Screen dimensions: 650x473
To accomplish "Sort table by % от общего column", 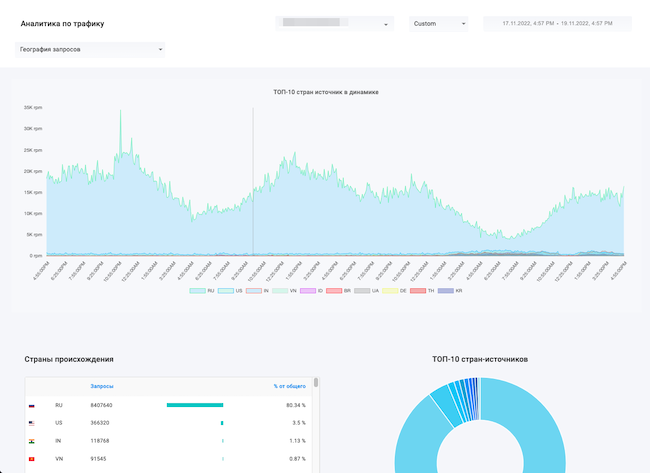I will [x=289, y=386].
